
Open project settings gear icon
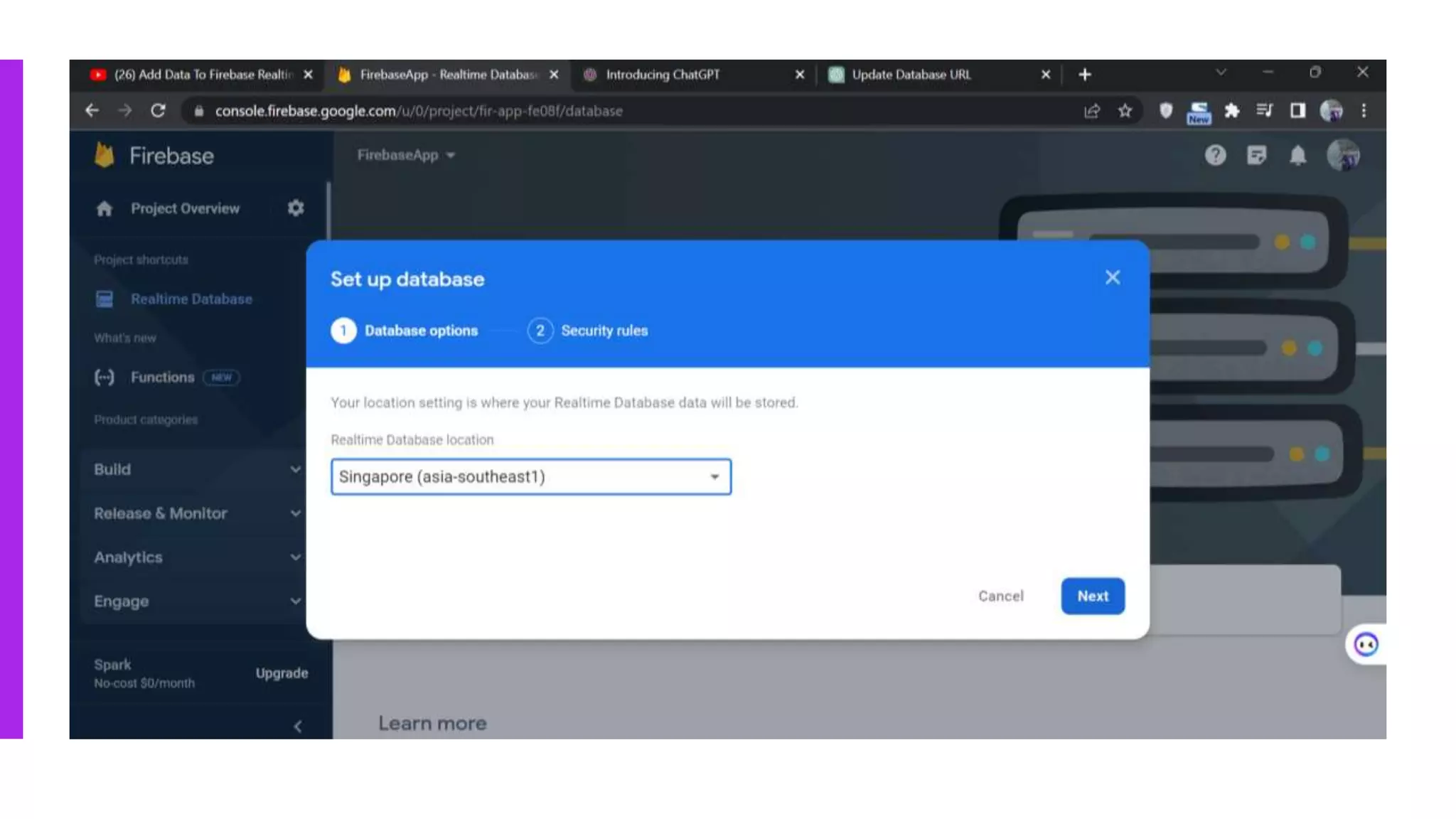[x=296, y=208]
